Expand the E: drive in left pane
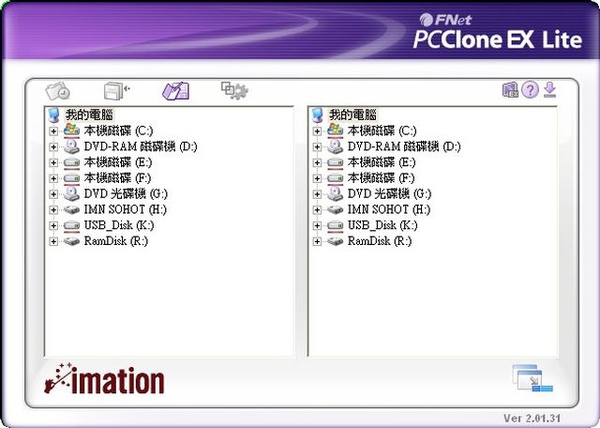 53,163
